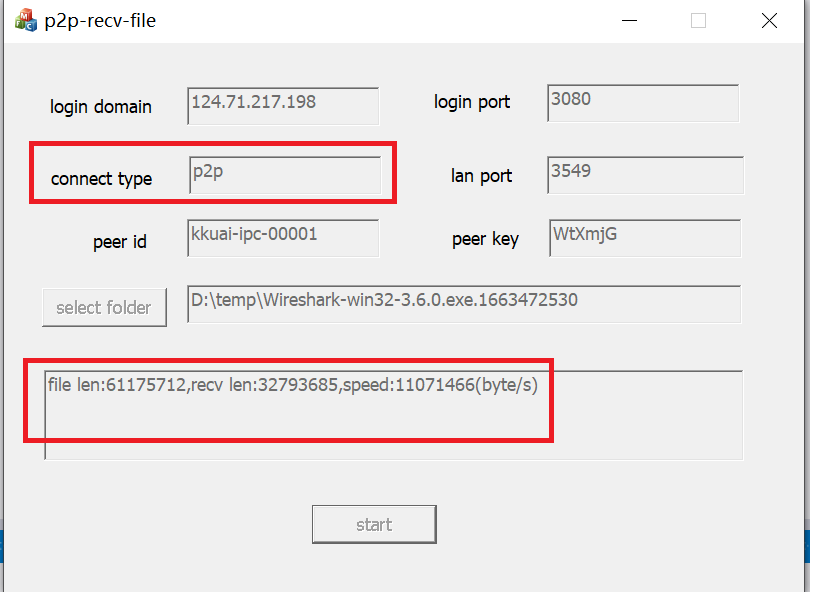Minimize the p2p-recv-file window

click(629, 21)
